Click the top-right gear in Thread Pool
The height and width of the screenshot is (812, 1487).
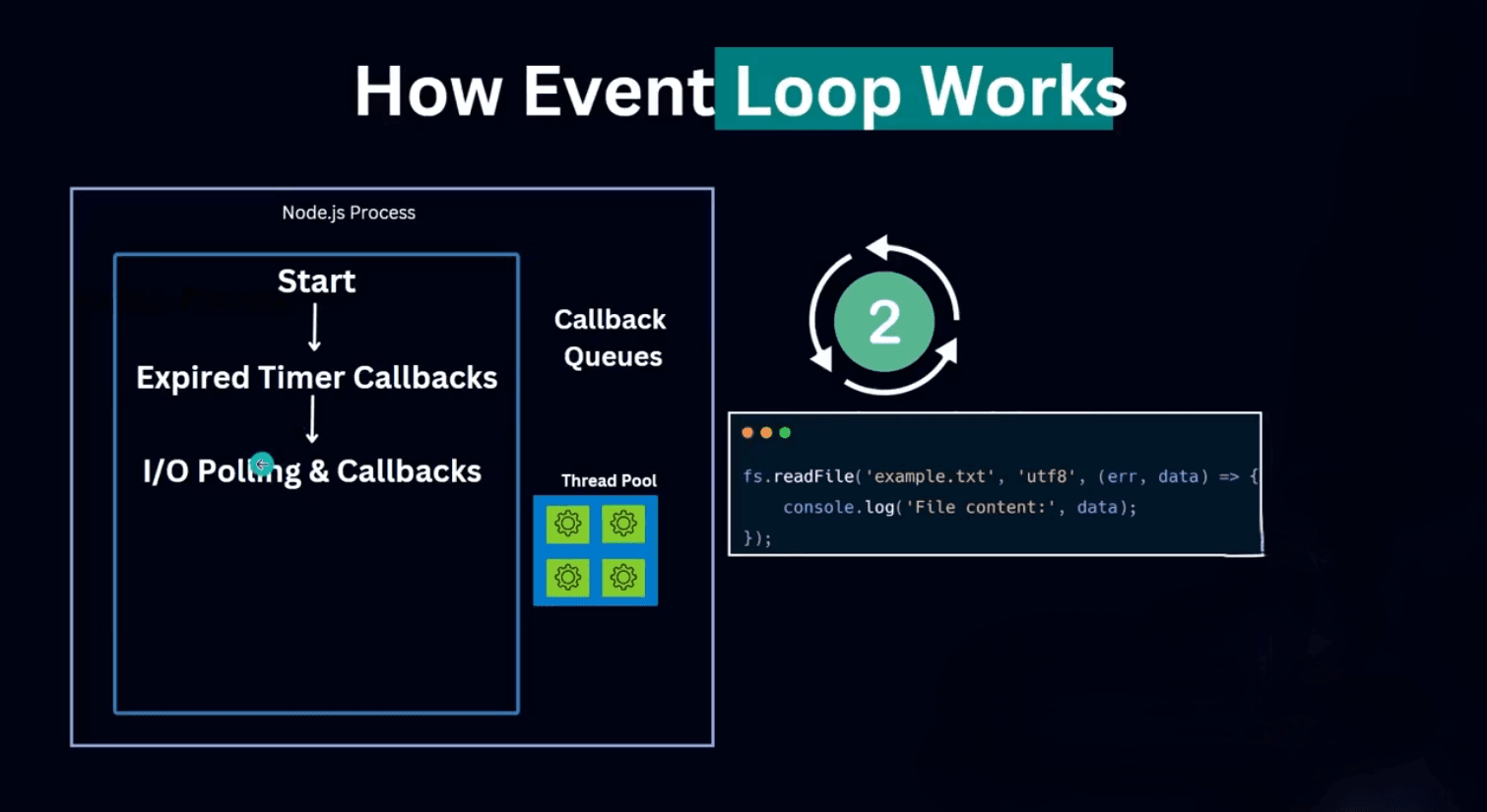pos(622,524)
